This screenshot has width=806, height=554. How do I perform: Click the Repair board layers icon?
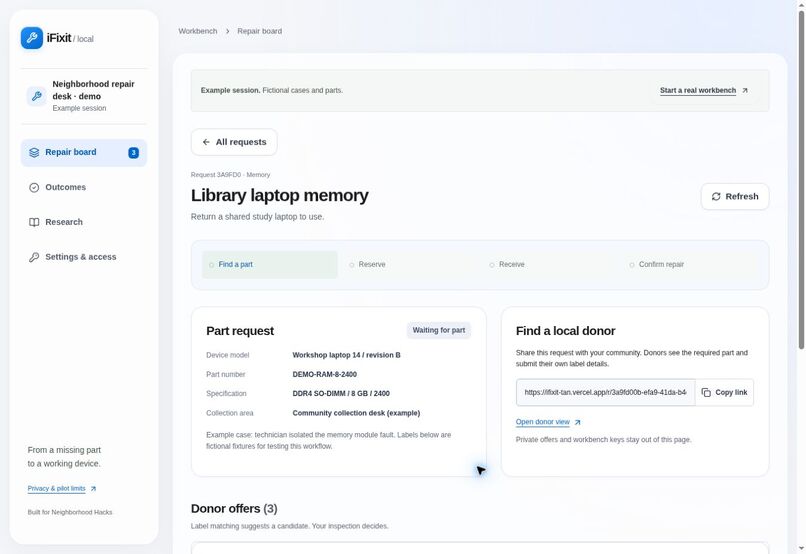pos(34,153)
